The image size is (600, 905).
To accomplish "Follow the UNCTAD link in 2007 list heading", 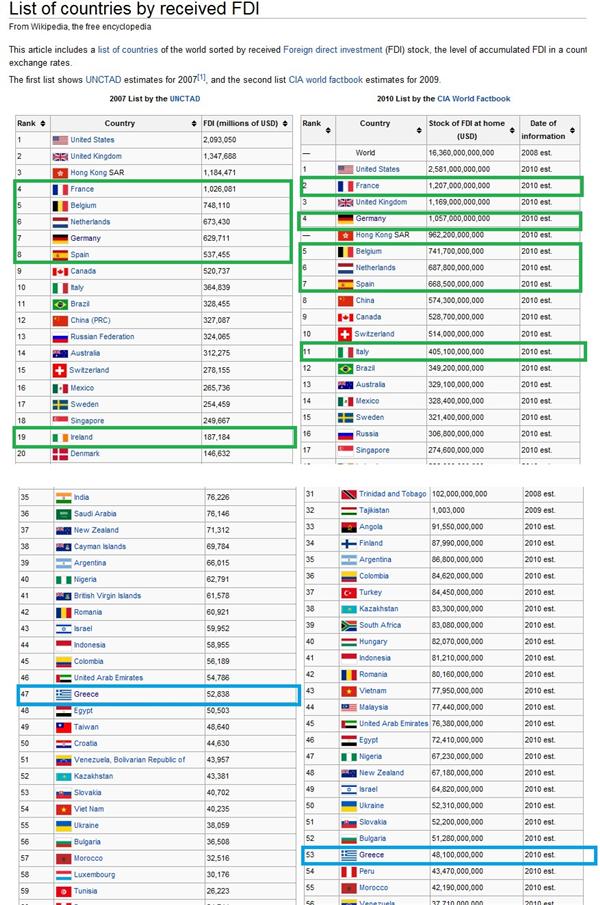I will [x=185, y=99].
